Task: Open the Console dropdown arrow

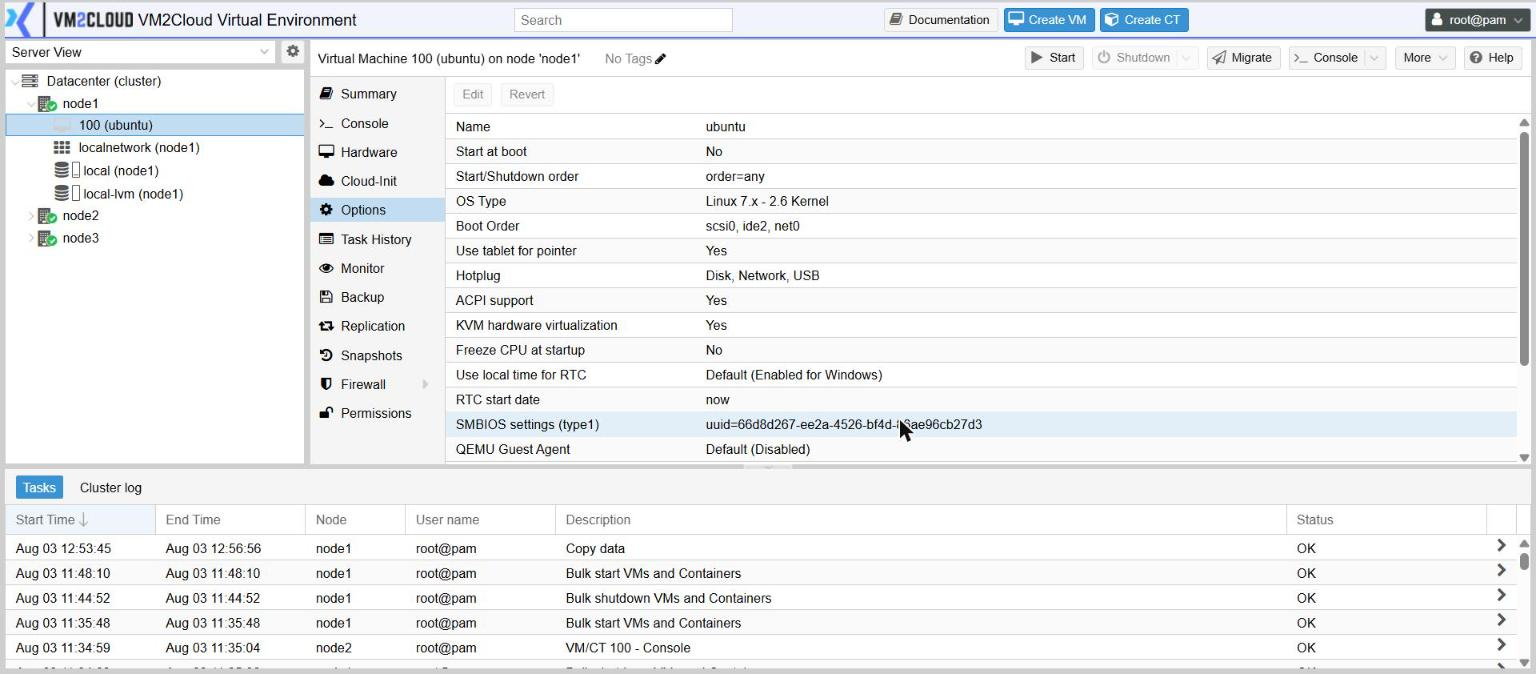Action: tap(1374, 58)
